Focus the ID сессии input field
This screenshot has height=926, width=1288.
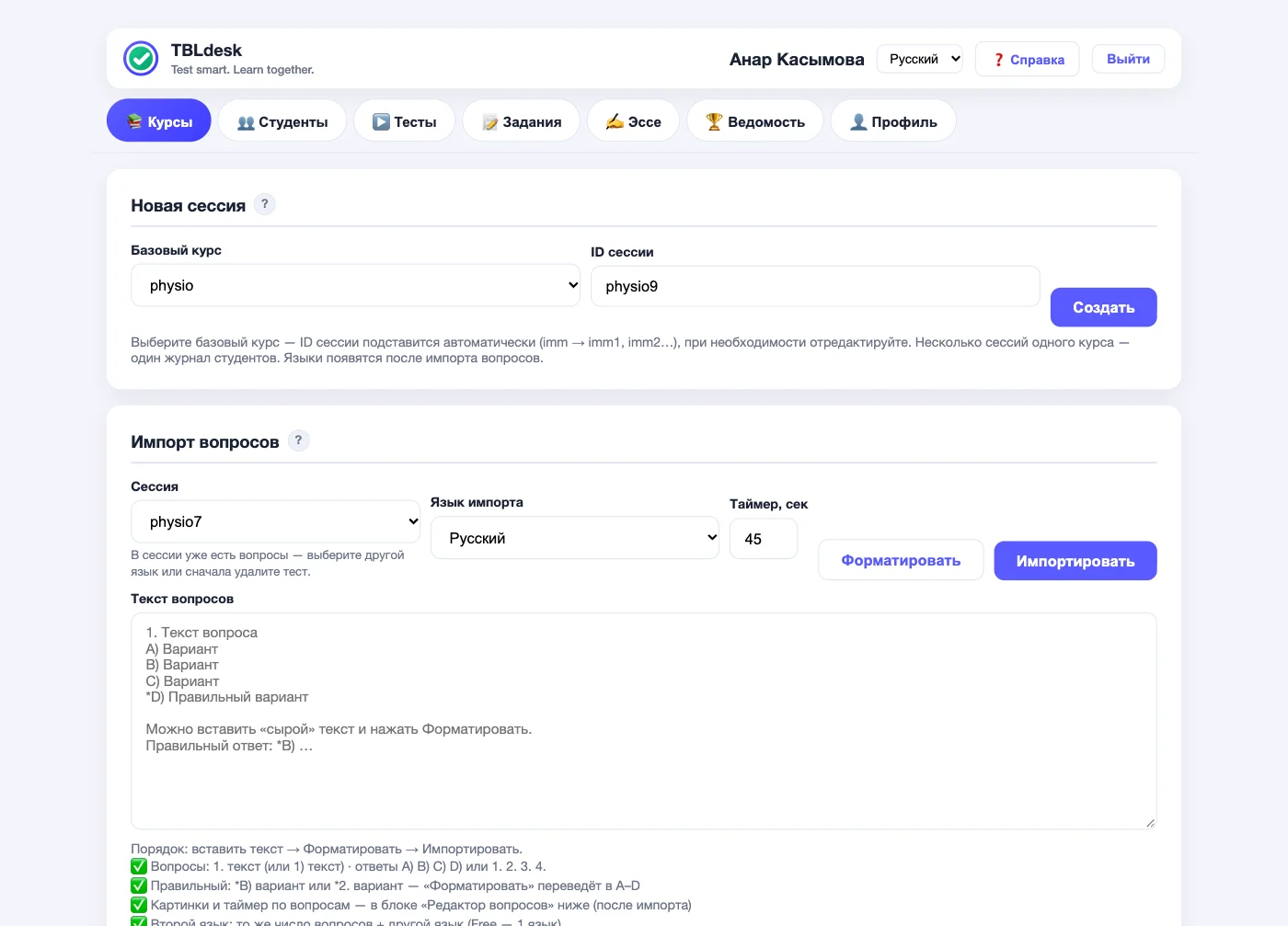[x=815, y=286]
